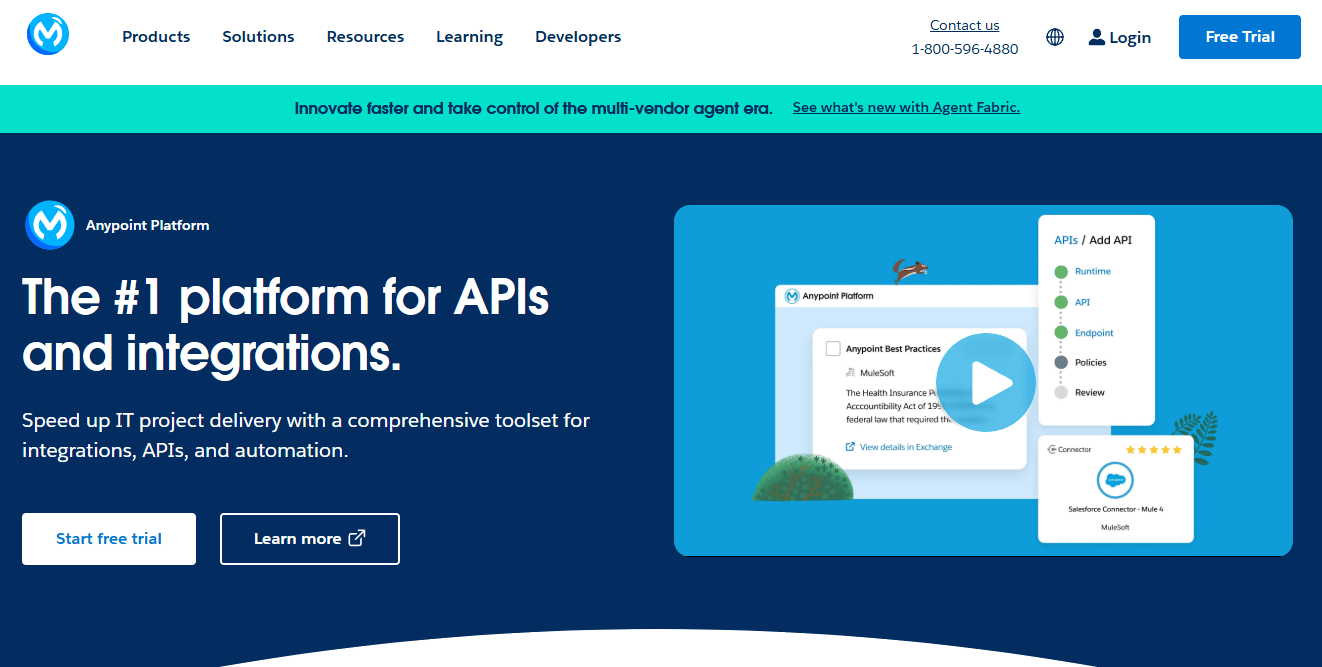
Task: Open See what's new with Agent Fabric link
Action: tap(906, 108)
